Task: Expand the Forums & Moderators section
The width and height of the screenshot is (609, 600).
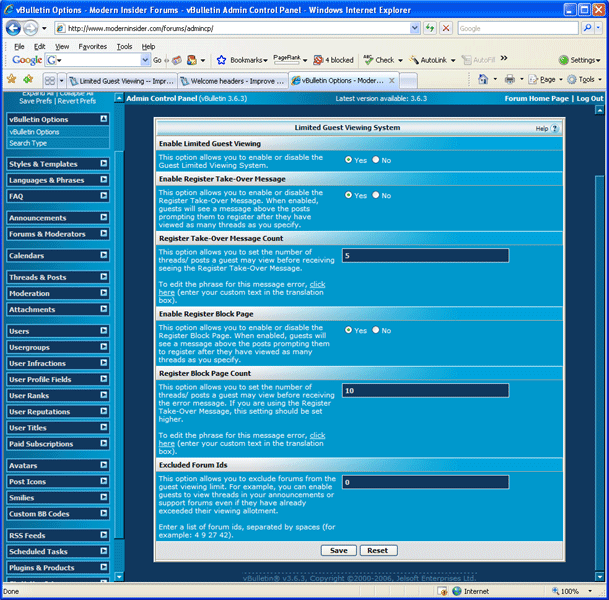Action: [104, 234]
